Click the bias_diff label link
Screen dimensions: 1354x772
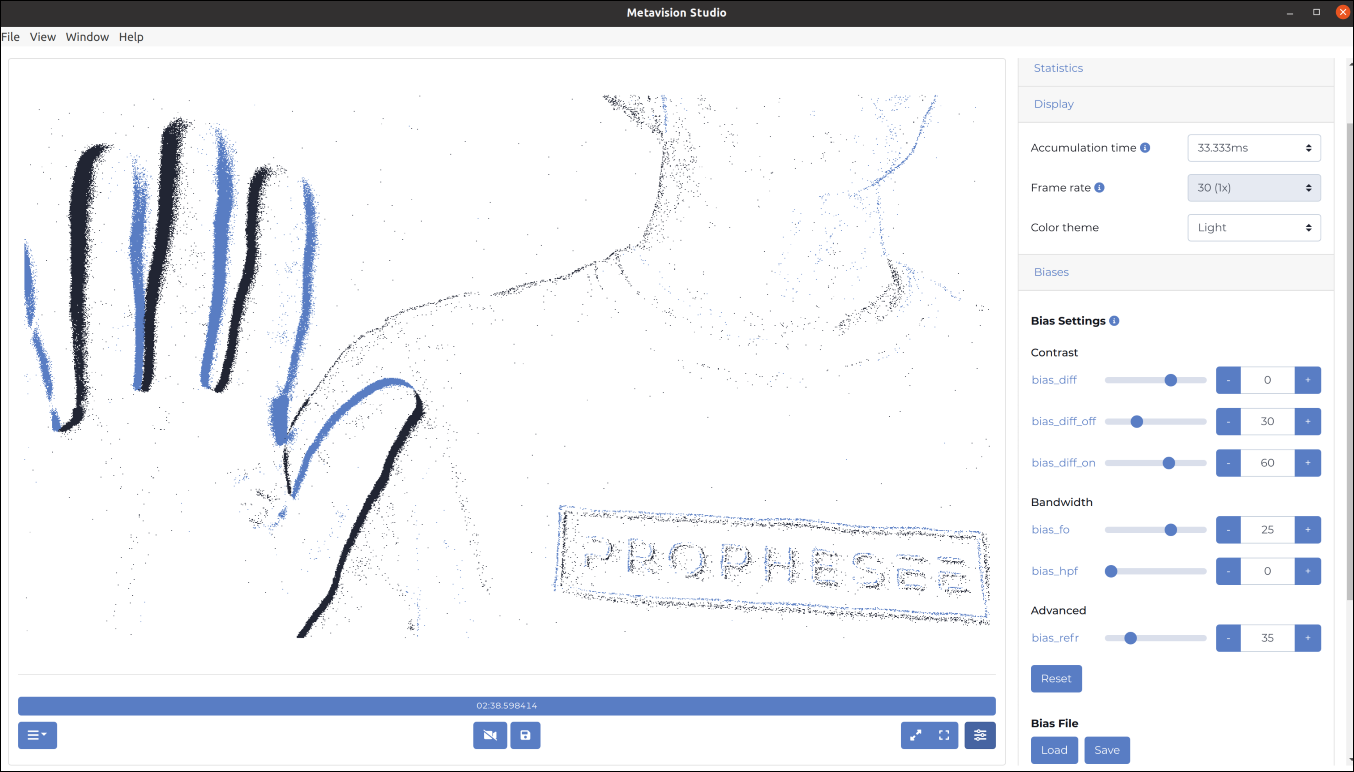pos(1054,380)
